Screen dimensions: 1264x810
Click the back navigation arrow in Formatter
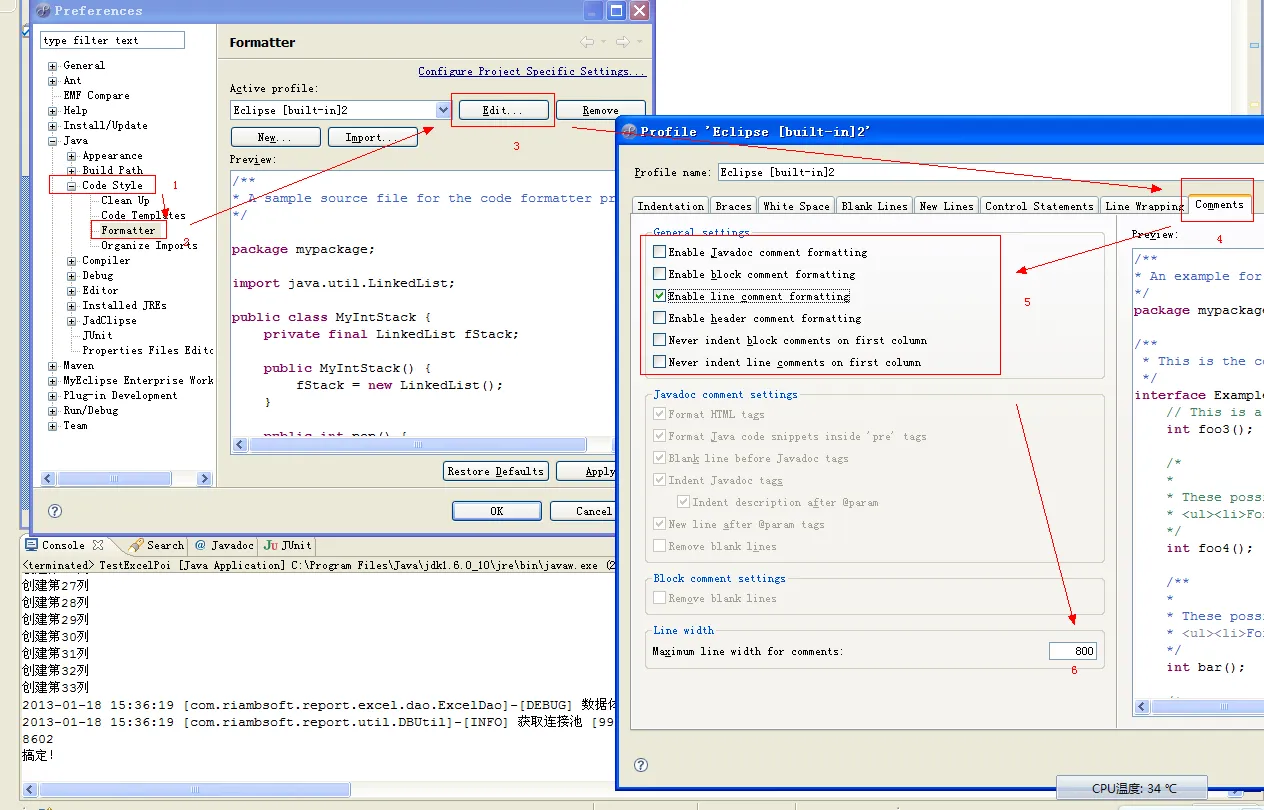tap(588, 42)
